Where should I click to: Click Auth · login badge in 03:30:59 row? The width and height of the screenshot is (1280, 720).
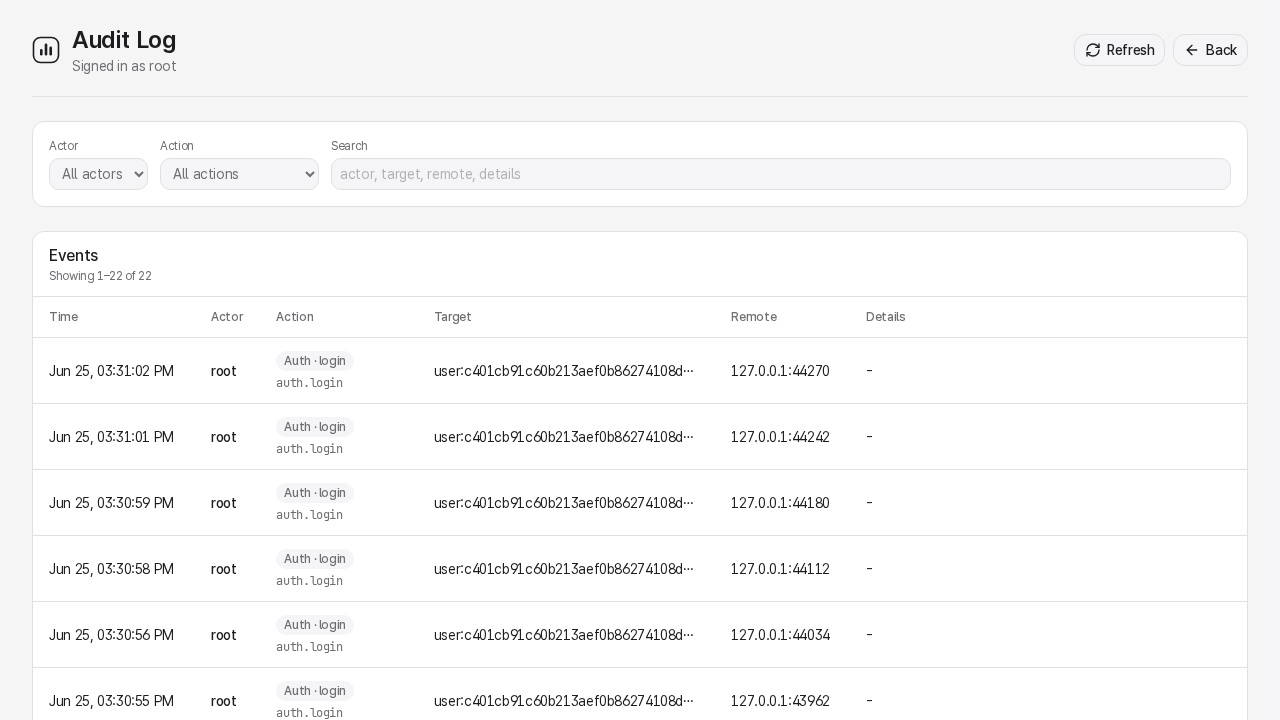(315, 493)
